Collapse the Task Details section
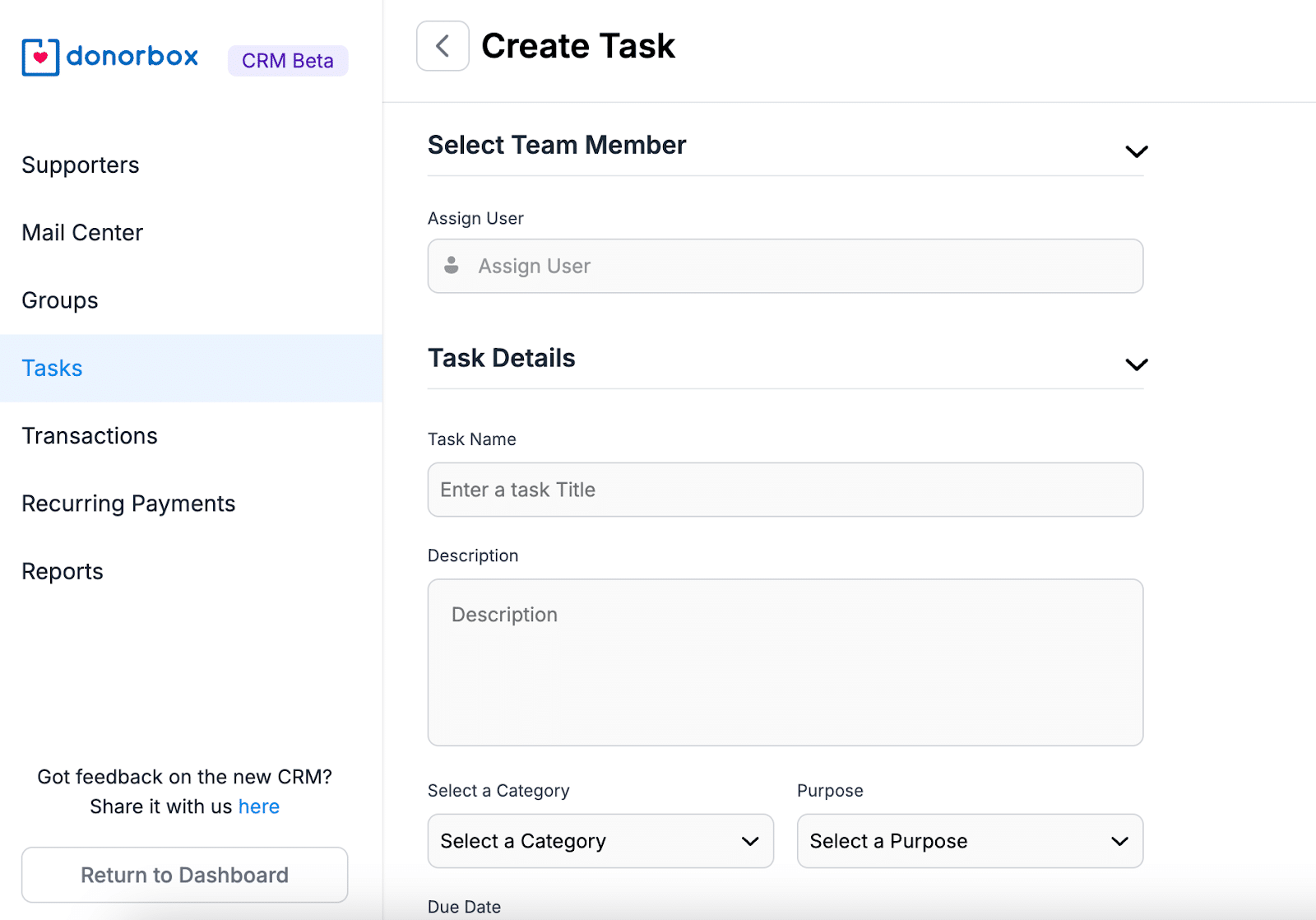The width and height of the screenshot is (1316, 920). tap(1136, 365)
